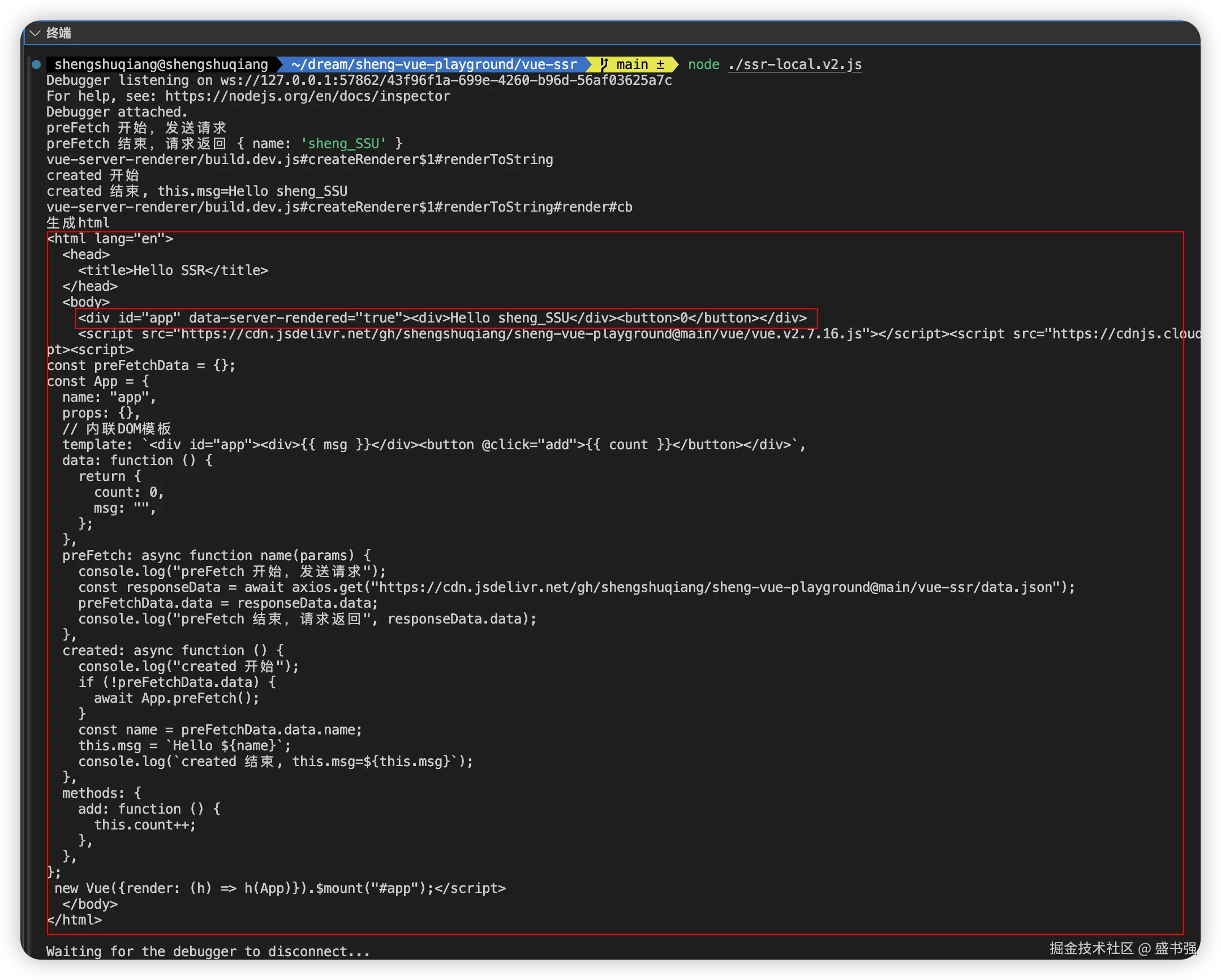The height and width of the screenshot is (980, 1221).
Task: Open the ./ssr-local.v2.js file link
Action: pyautogui.click(x=794, y=65)
